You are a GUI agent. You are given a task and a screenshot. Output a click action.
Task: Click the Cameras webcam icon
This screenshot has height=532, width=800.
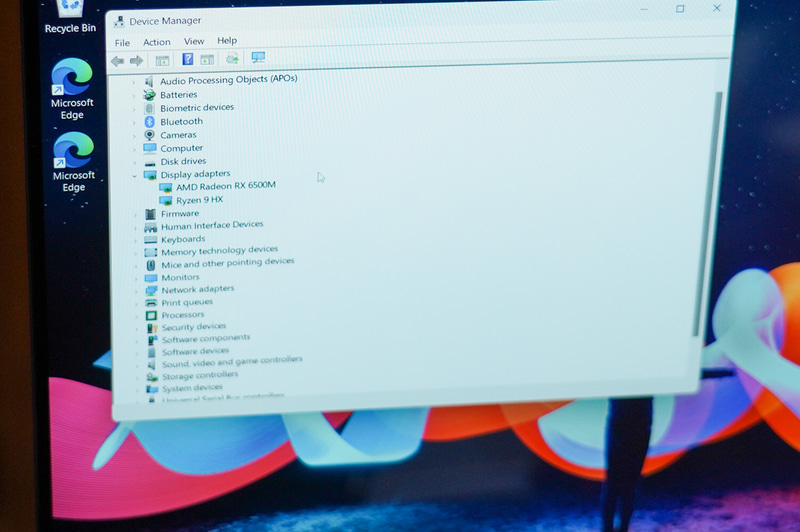(x=149, y=135)
